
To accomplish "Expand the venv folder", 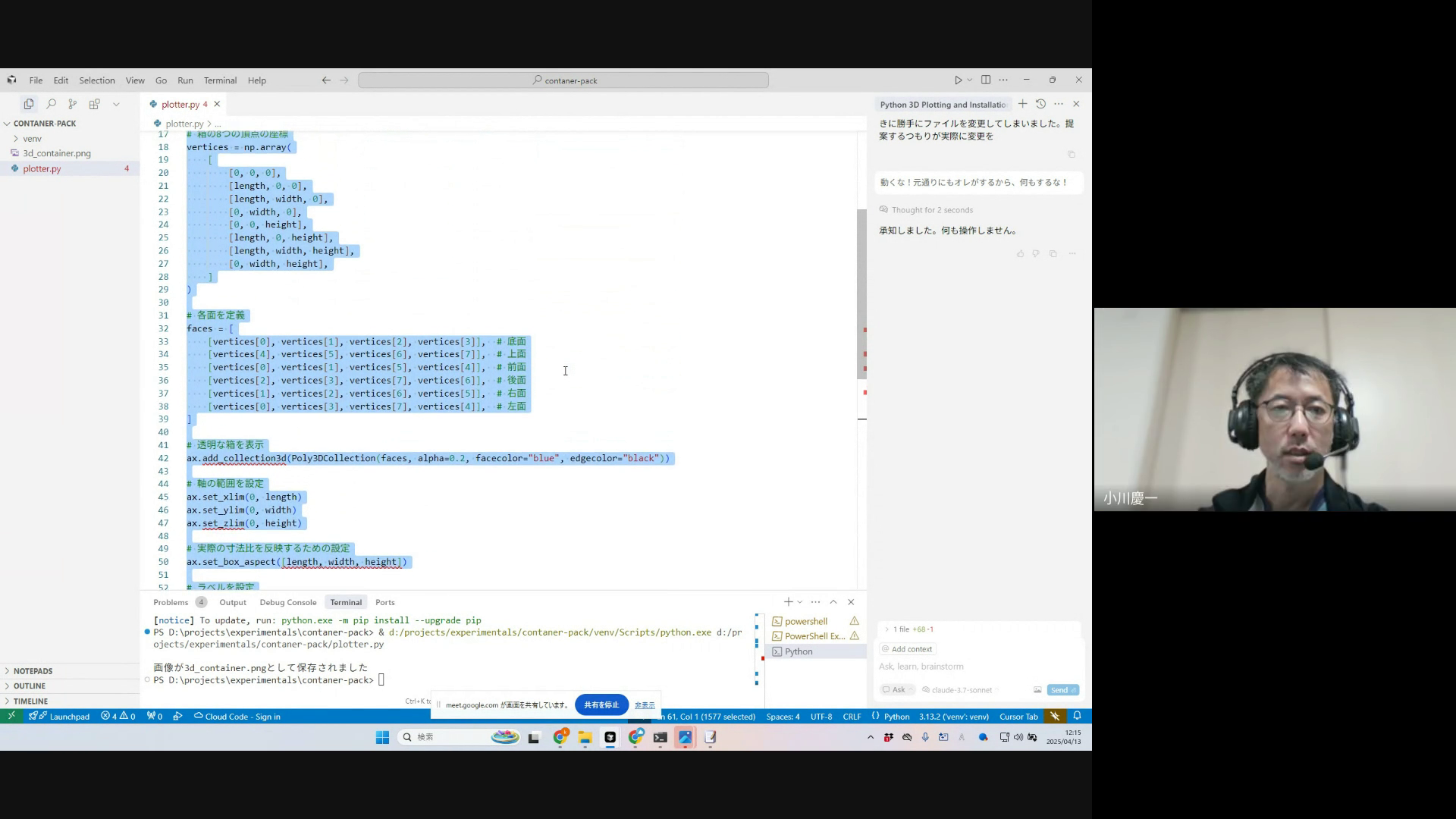I will (32, 139).
